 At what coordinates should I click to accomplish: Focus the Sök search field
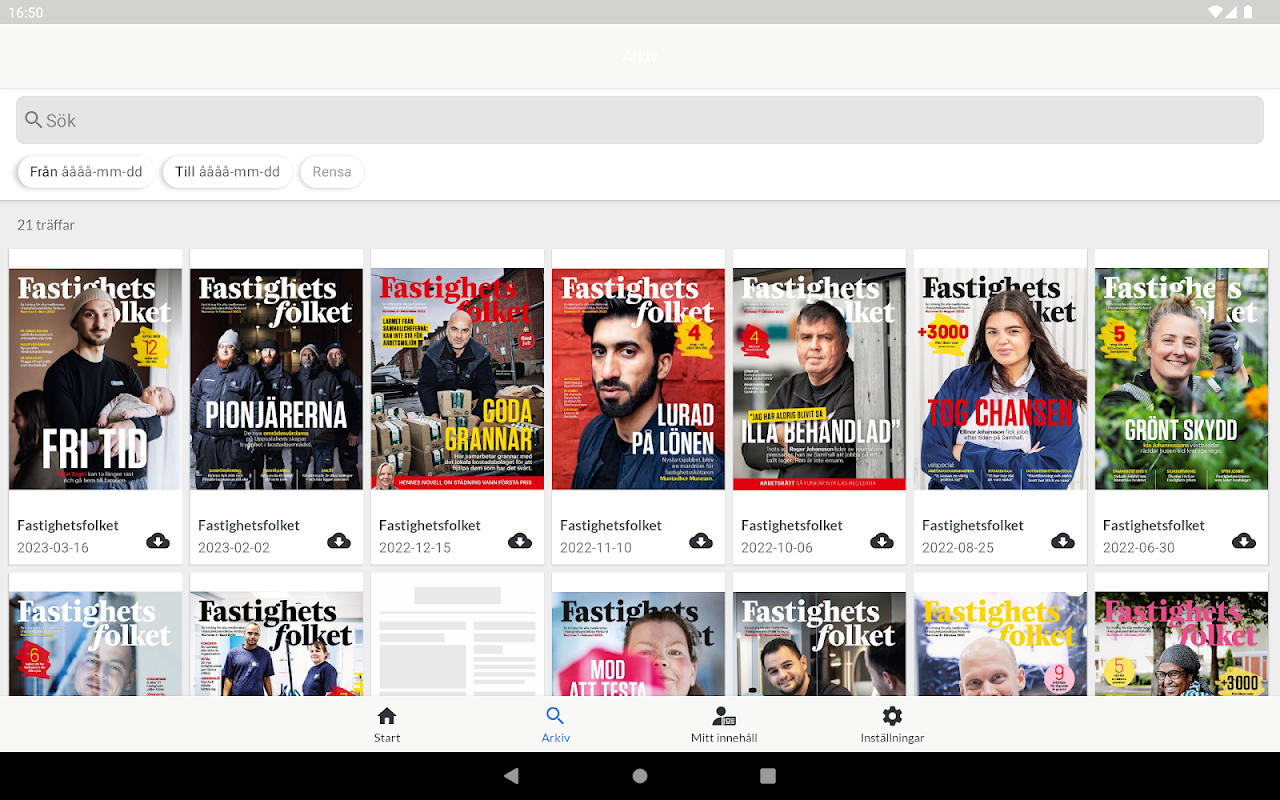tap(640, 120)
